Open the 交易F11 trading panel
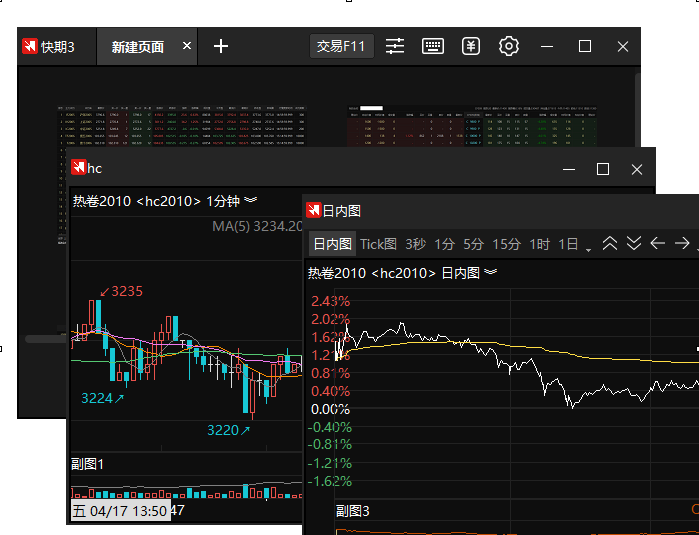This screenshot has height=535, width=699. pos(341,46)
